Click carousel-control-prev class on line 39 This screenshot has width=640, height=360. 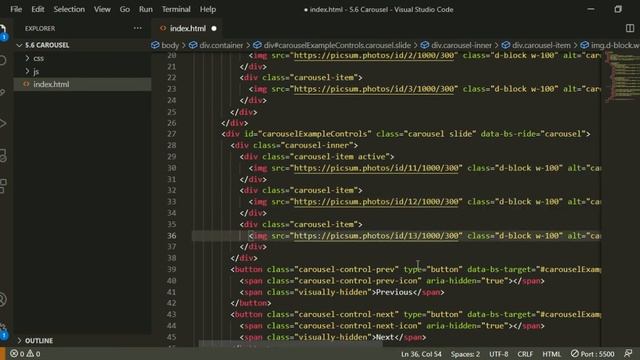point(347,269)
